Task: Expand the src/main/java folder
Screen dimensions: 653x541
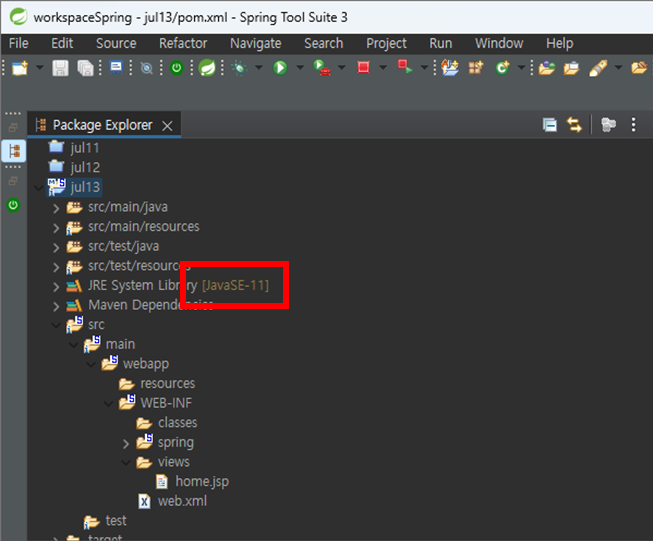Action: point(56,208)
